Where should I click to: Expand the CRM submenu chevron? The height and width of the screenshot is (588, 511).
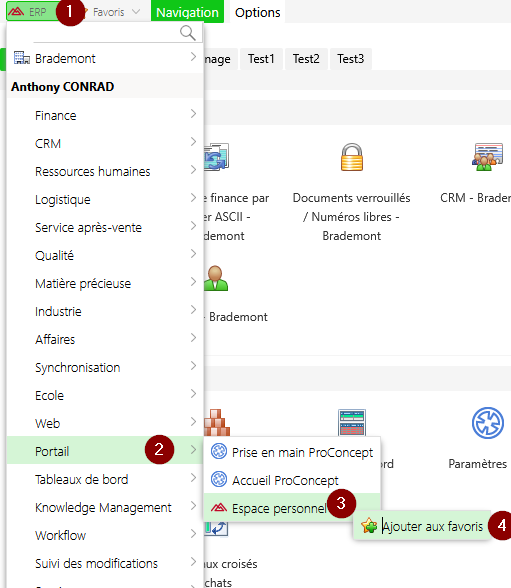(x=193, y=142)
